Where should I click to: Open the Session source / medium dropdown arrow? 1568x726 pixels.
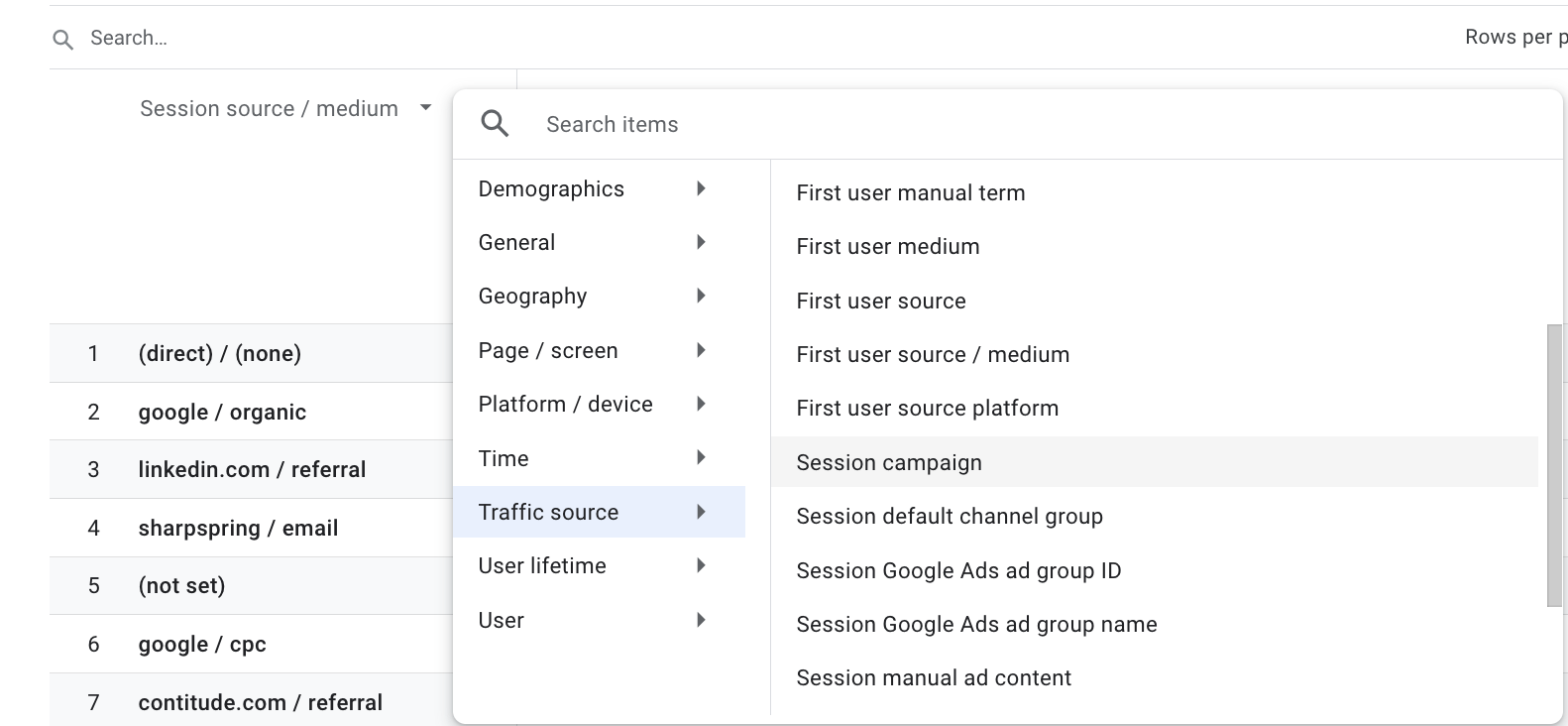425,108
